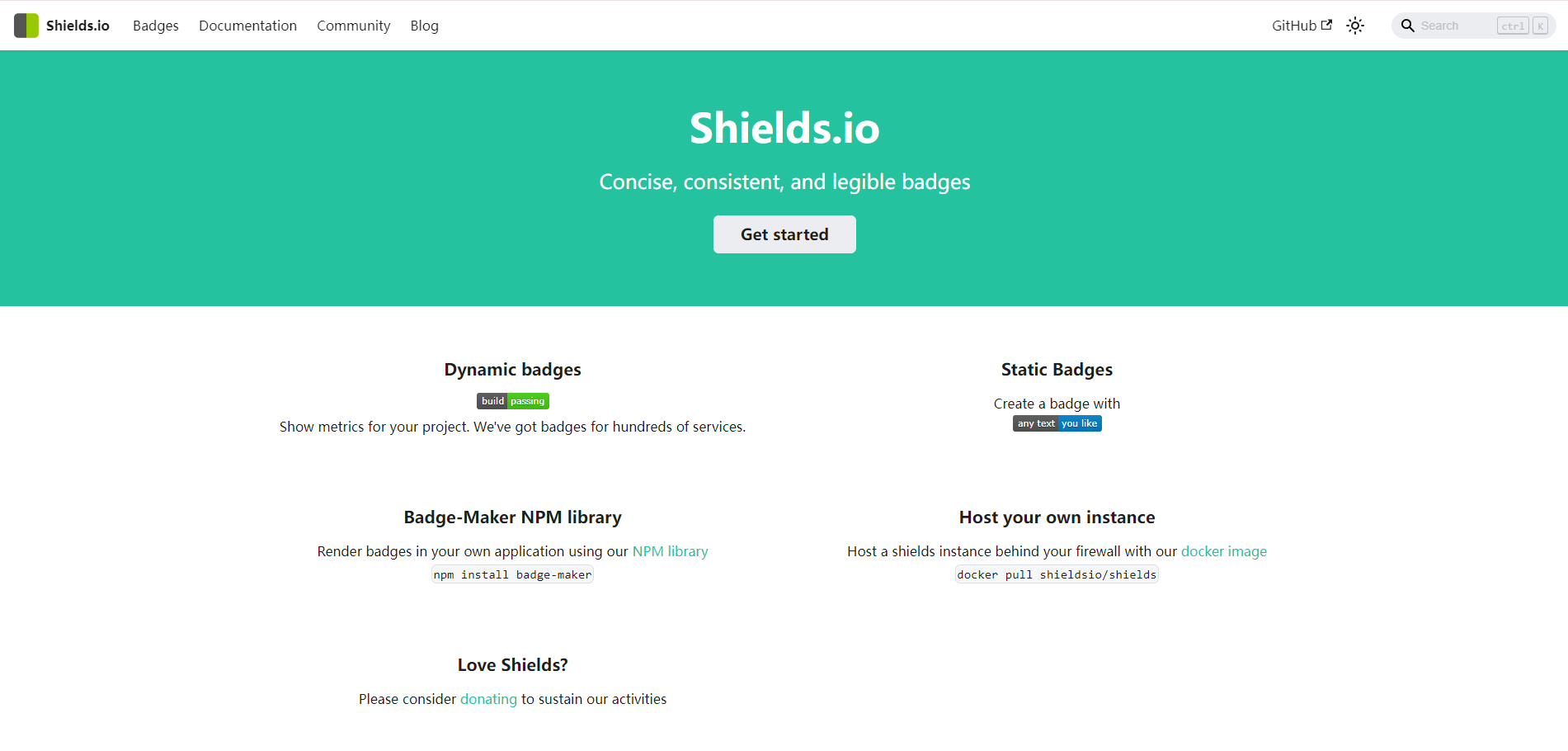Open the Badges menu item

pos(156,26)
